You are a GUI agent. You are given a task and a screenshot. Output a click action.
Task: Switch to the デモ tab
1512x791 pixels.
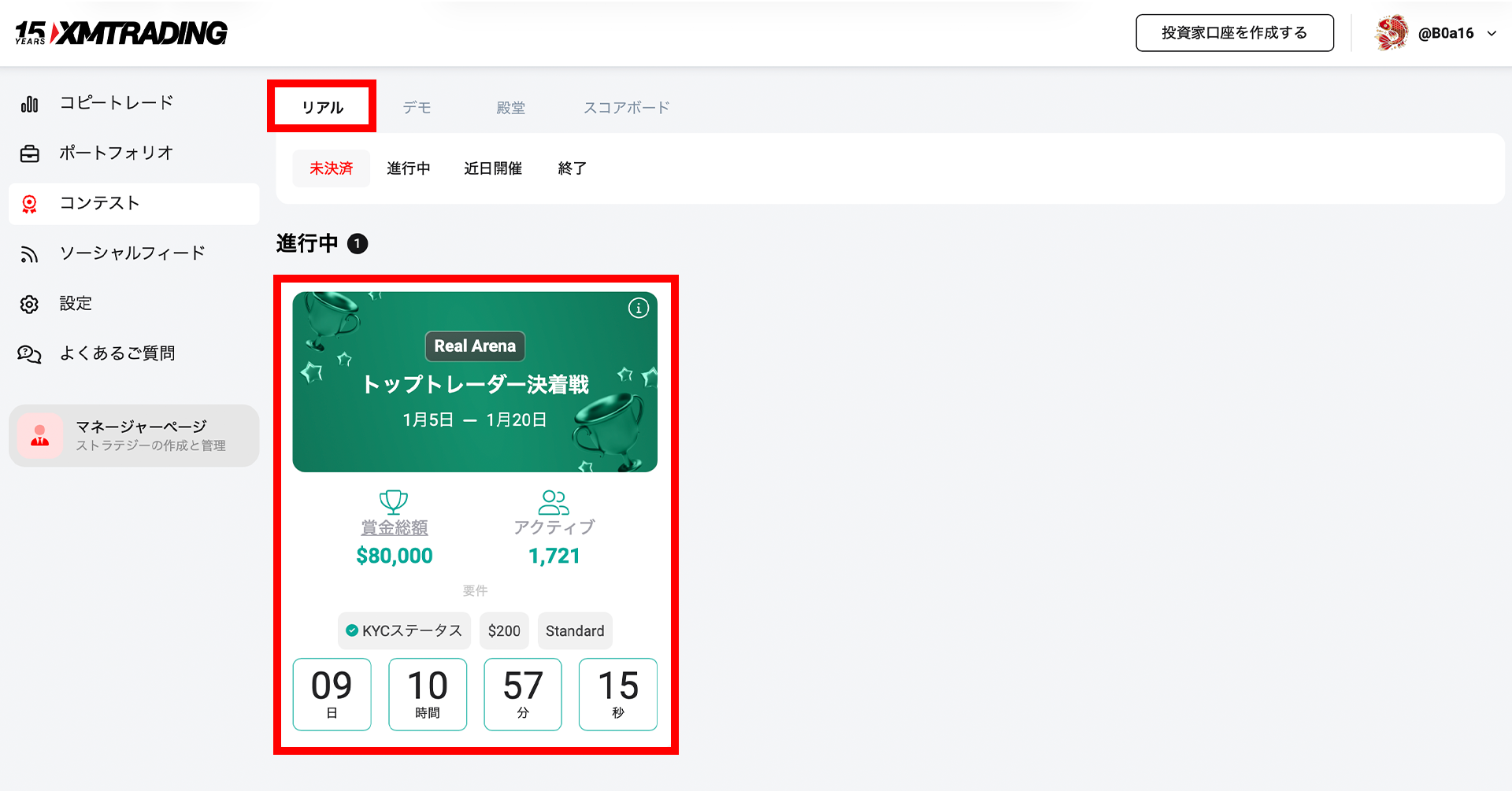click(417, 108)
